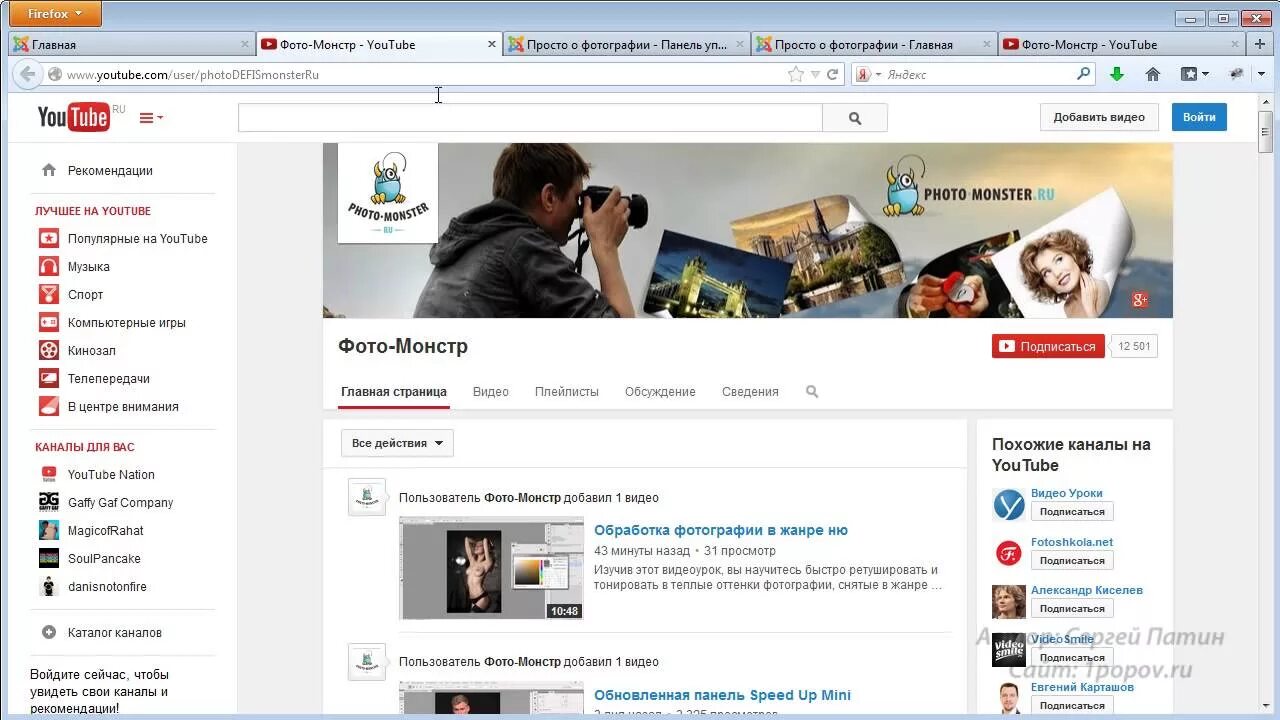The image size is (1280, 720).
Task: Click the YouTube search input field
Action: point(530,118)
